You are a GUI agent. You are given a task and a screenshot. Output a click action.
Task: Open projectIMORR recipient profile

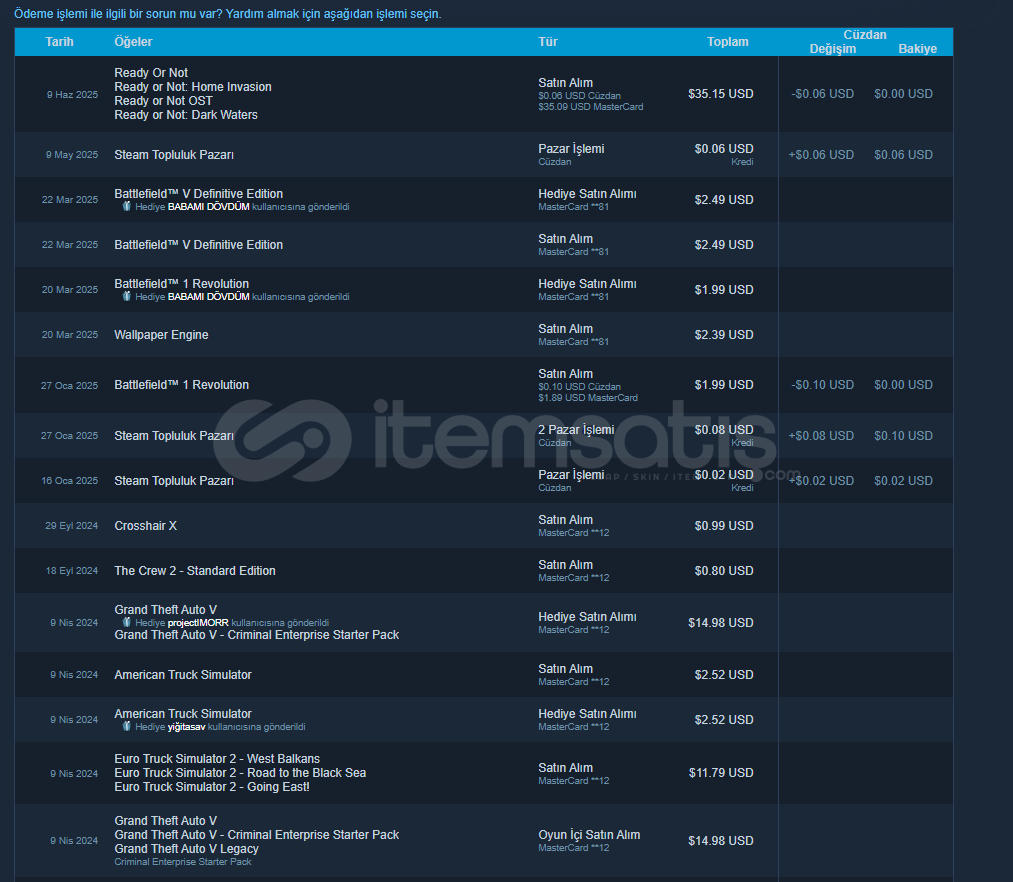[198, 623]
